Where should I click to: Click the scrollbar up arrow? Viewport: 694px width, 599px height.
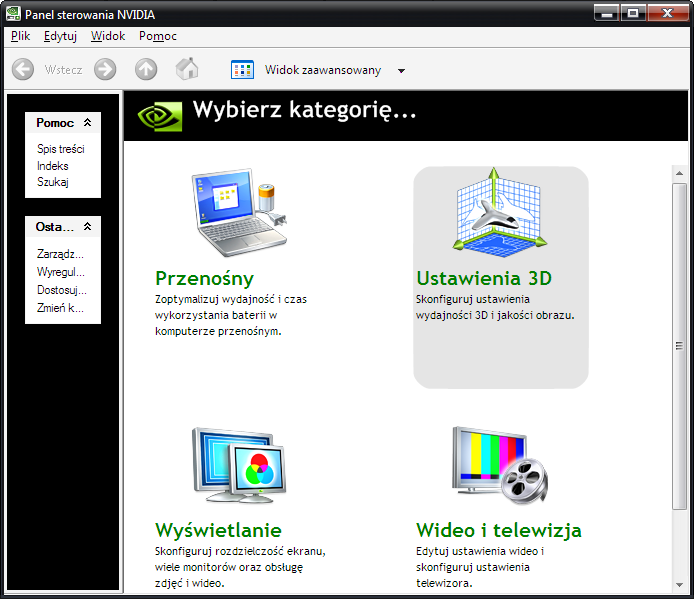coord(679,173)
